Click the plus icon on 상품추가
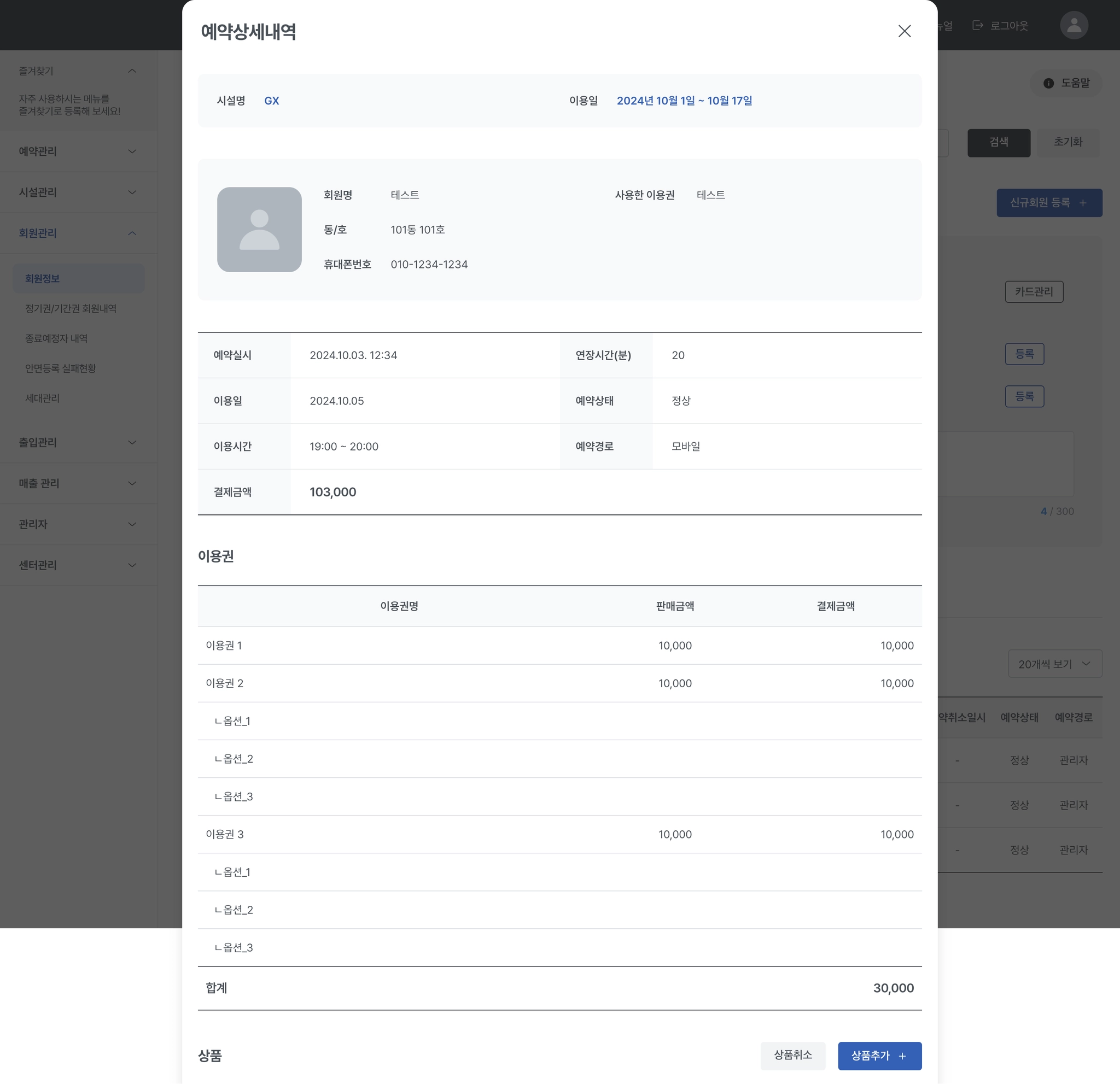 point(902,1056)
